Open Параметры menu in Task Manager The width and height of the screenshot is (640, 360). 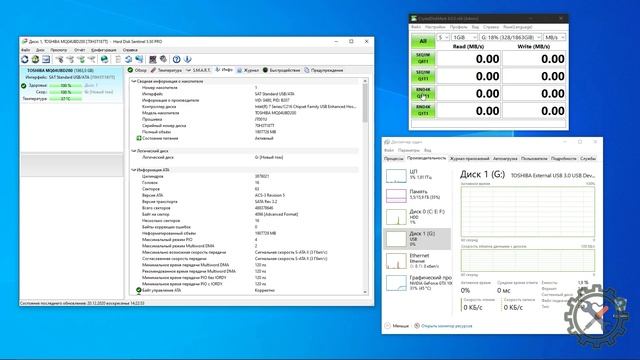[x=409, y=150]
